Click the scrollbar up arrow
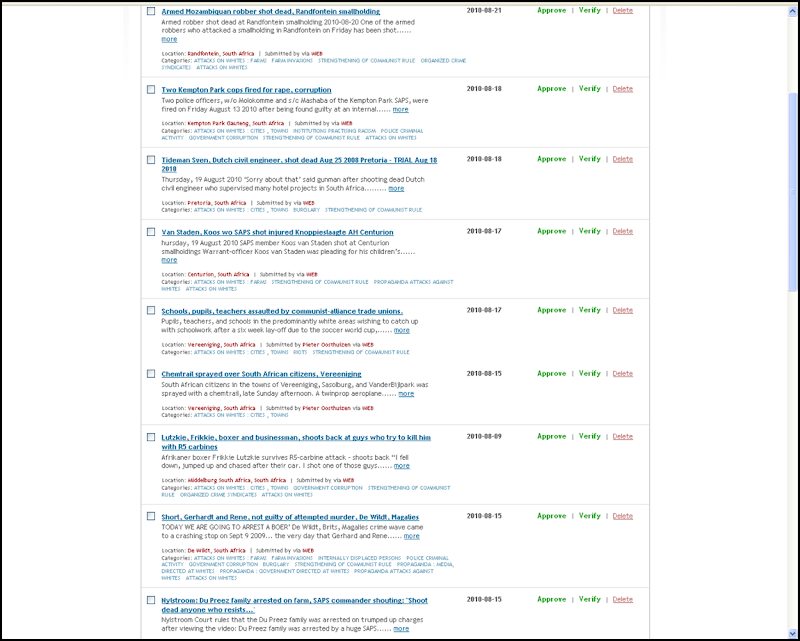This screenshot has height=641, width=800. click(x=793, y=11)
